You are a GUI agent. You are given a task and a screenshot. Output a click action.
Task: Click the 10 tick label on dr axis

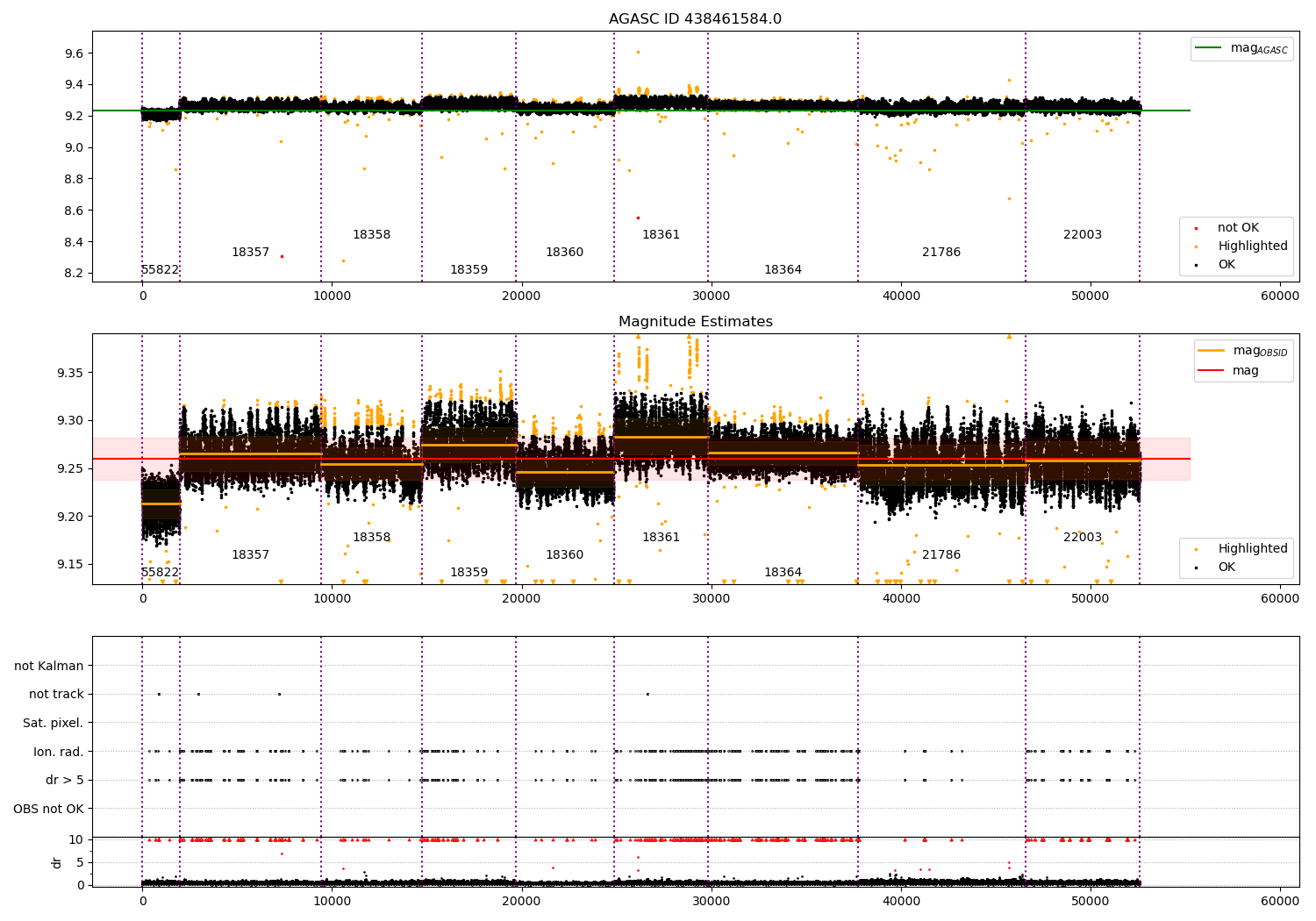(76, 839)
